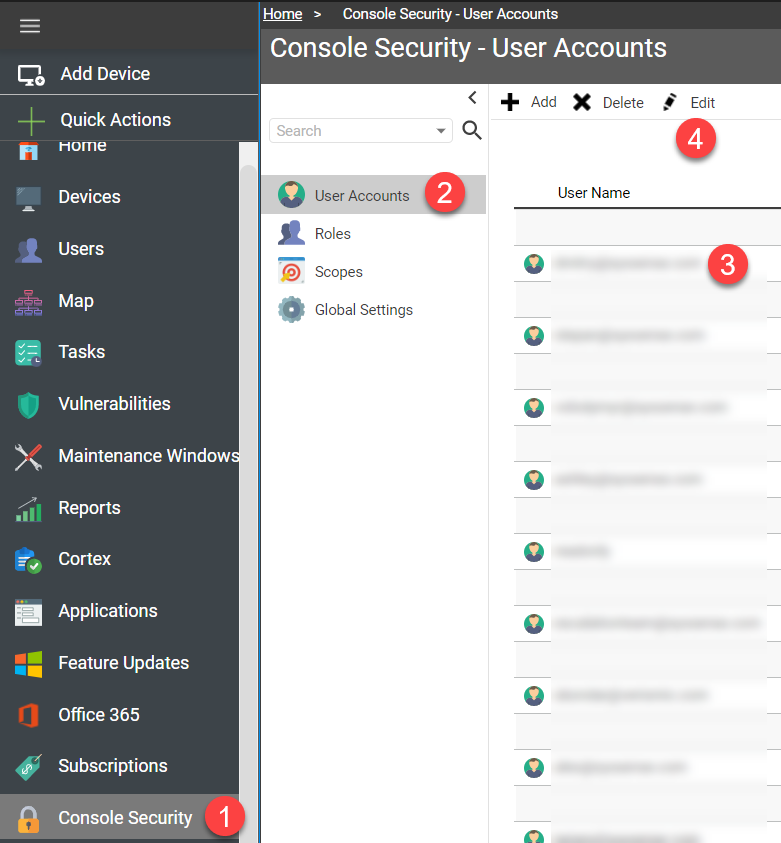Collapse the side panel with the chevron
781x843 pixels.
click(x=472, y=97)
